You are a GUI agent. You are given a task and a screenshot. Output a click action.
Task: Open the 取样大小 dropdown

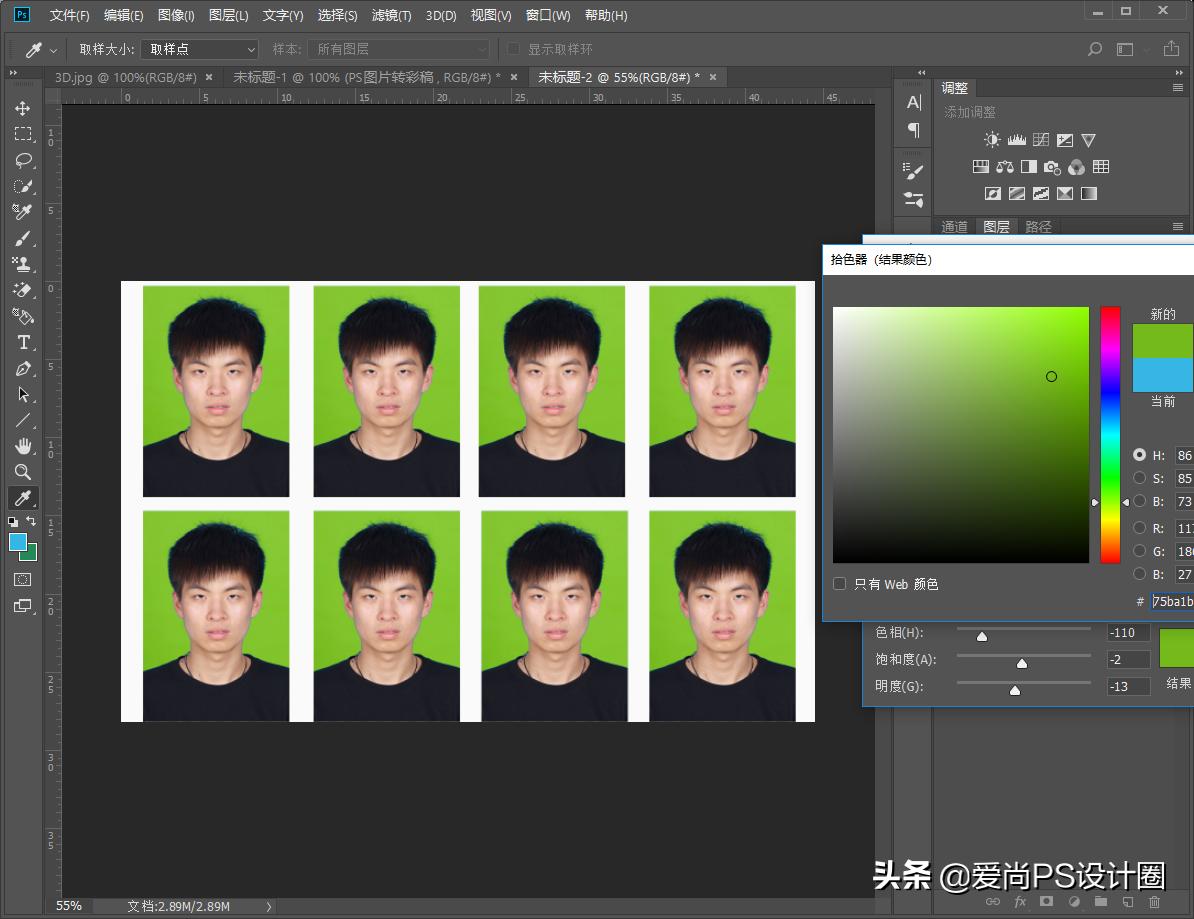click(201, 49)
